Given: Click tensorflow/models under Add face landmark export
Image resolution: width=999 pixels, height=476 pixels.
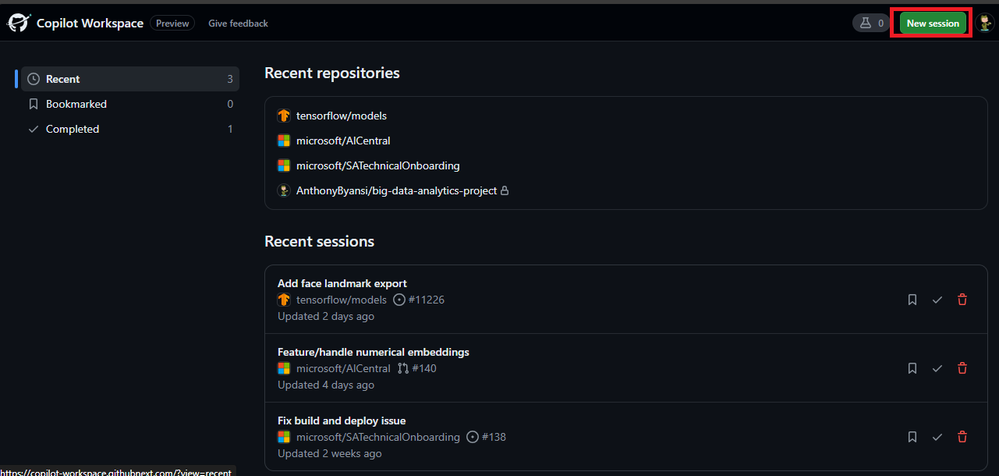Looking at the screenshot, I should [x=341, y=299].
